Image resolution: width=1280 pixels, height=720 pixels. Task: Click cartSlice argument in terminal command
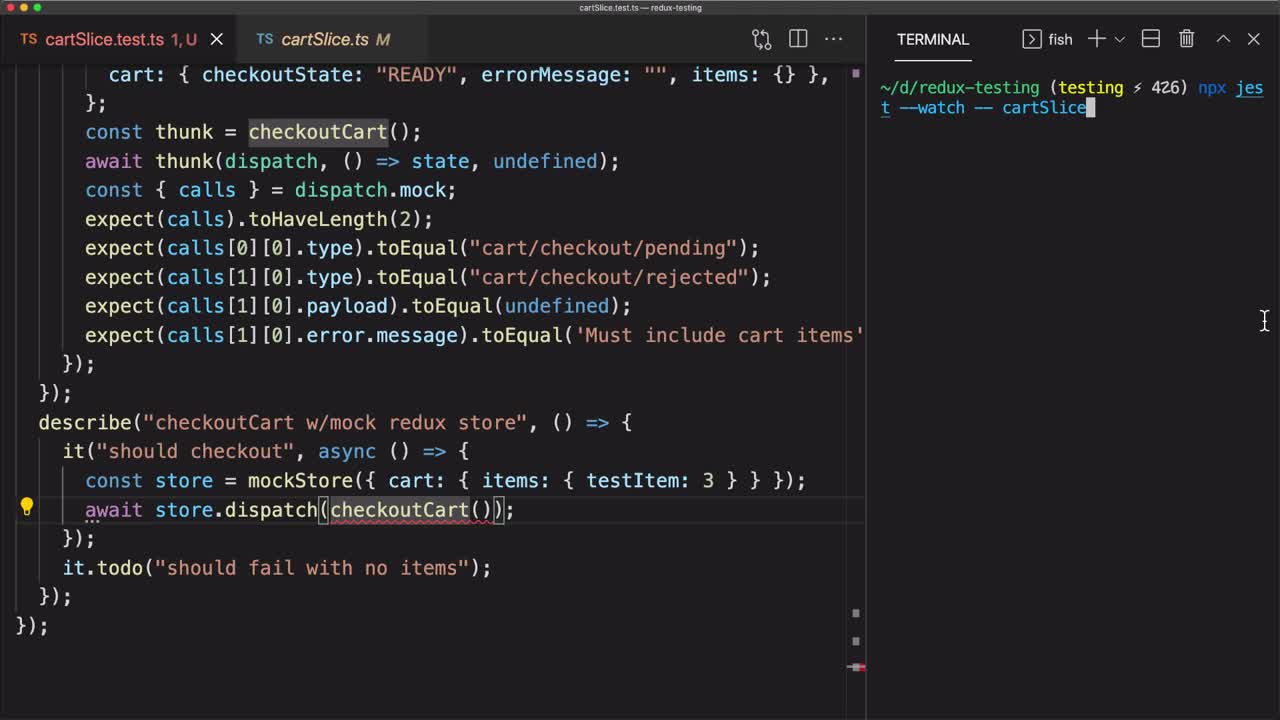[x=1044, y=107]
